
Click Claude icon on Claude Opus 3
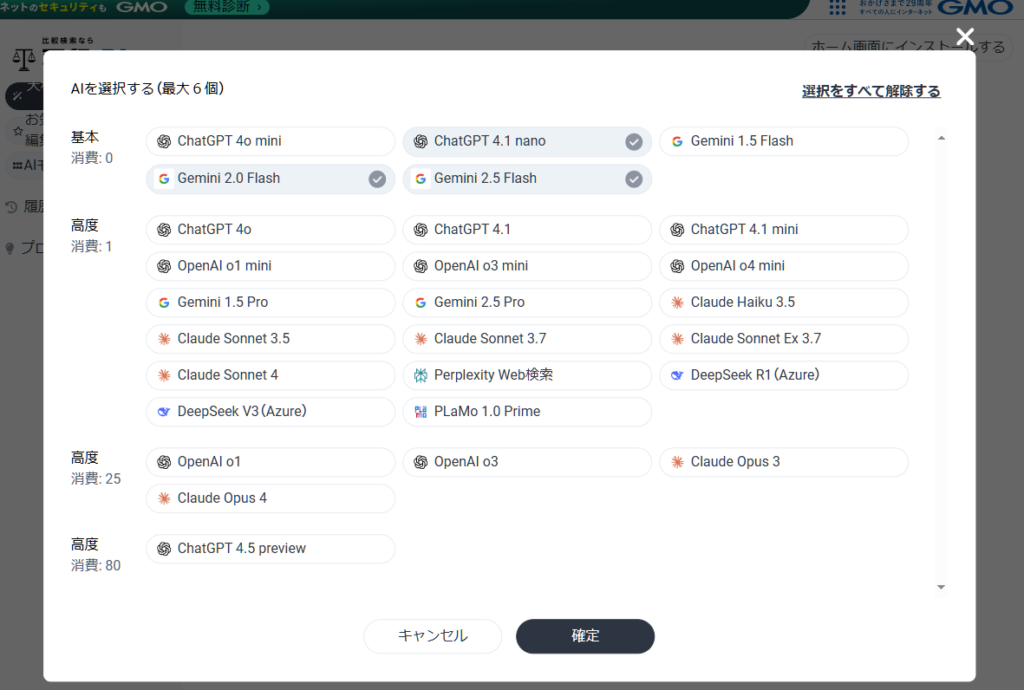tap(677, 462)
